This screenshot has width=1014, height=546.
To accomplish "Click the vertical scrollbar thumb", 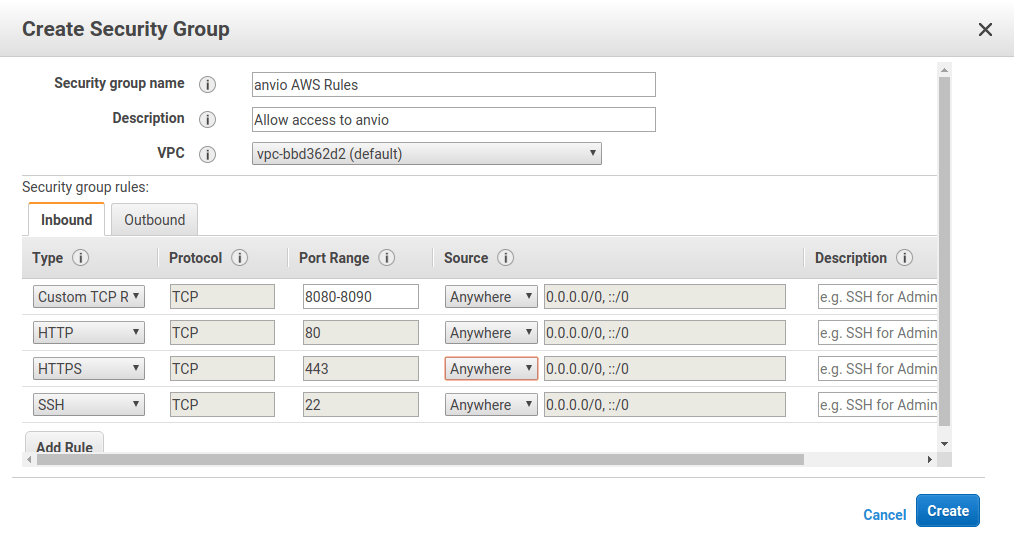I will click(944, 252).
